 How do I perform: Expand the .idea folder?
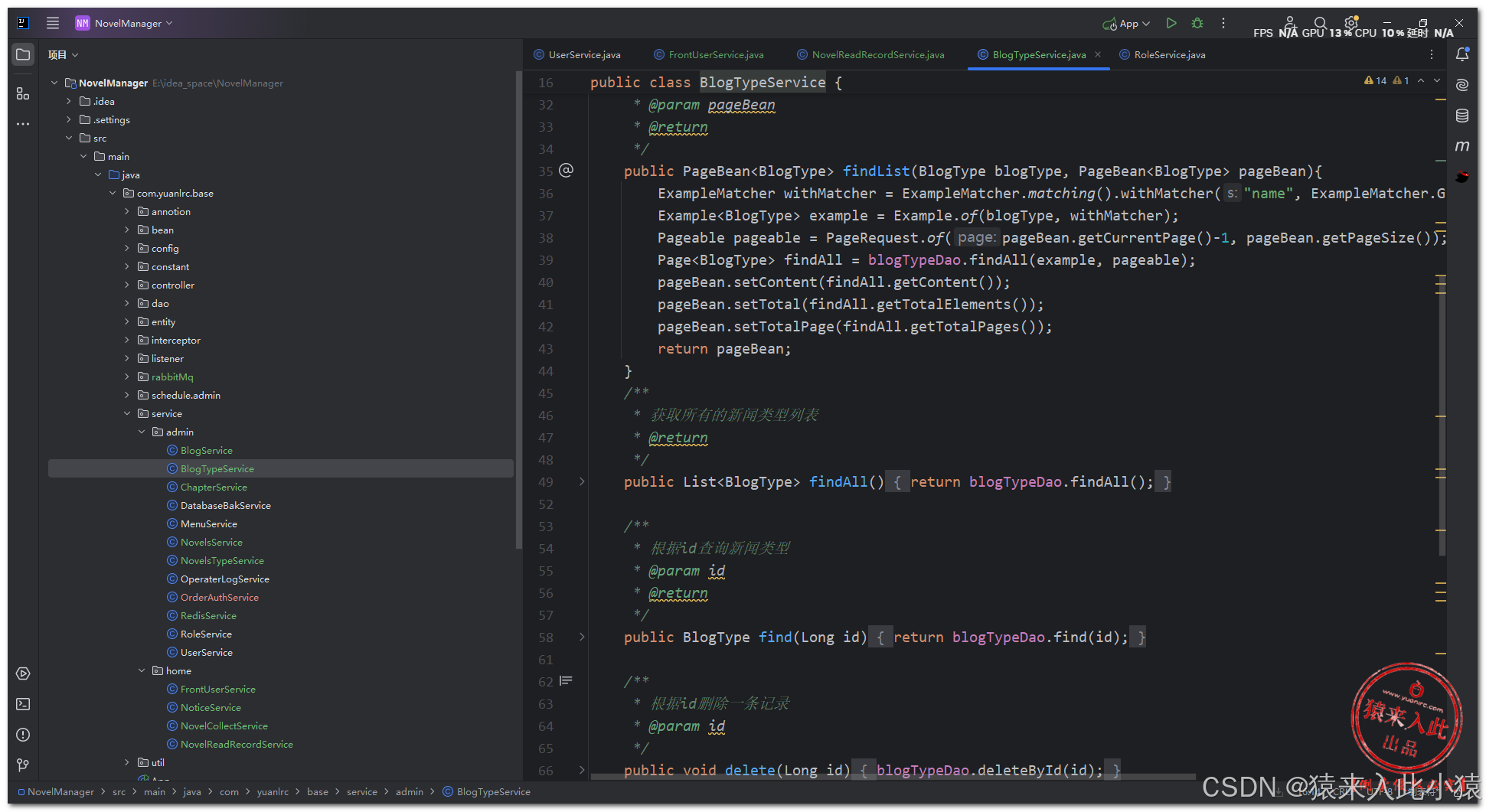pyautogui.click(x=68, y=101)
